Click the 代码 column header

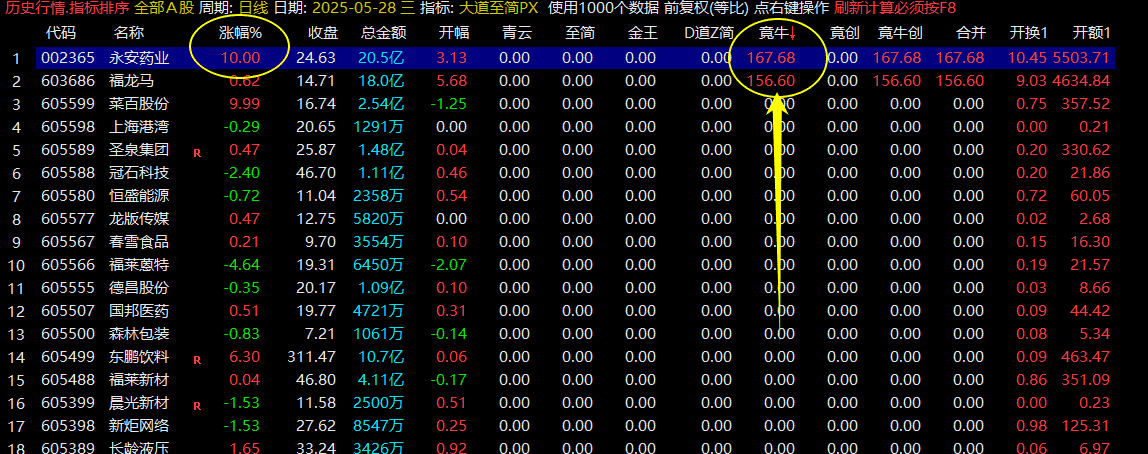pos(60,33)
